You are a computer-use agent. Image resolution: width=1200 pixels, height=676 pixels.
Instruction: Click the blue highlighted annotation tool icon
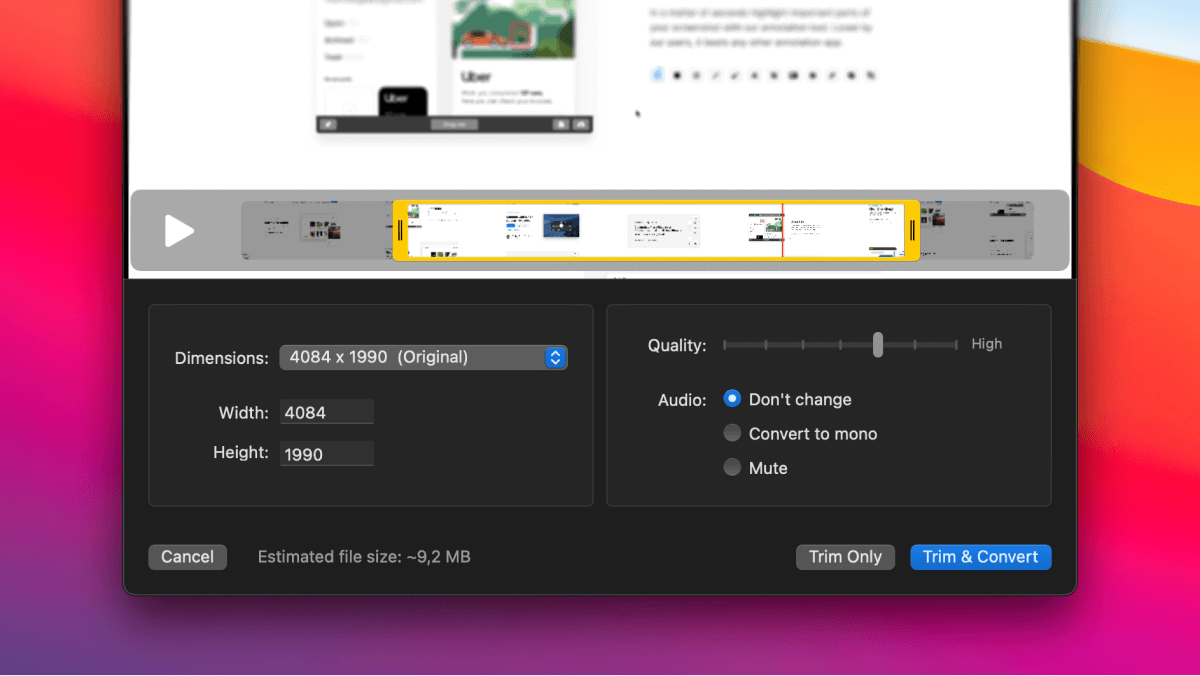point(657,74)
